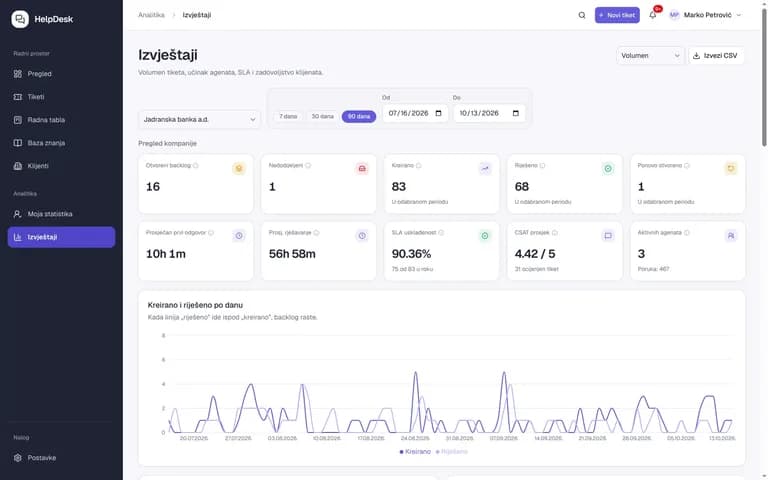Click the SLA usklađenost check icon

pos(485,236)
